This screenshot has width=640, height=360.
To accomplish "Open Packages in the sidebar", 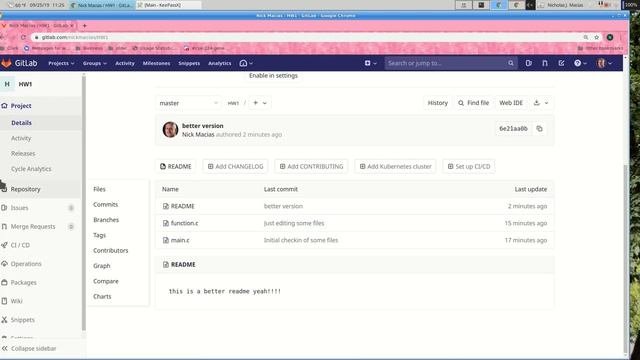I will click(x=41, y=282).
